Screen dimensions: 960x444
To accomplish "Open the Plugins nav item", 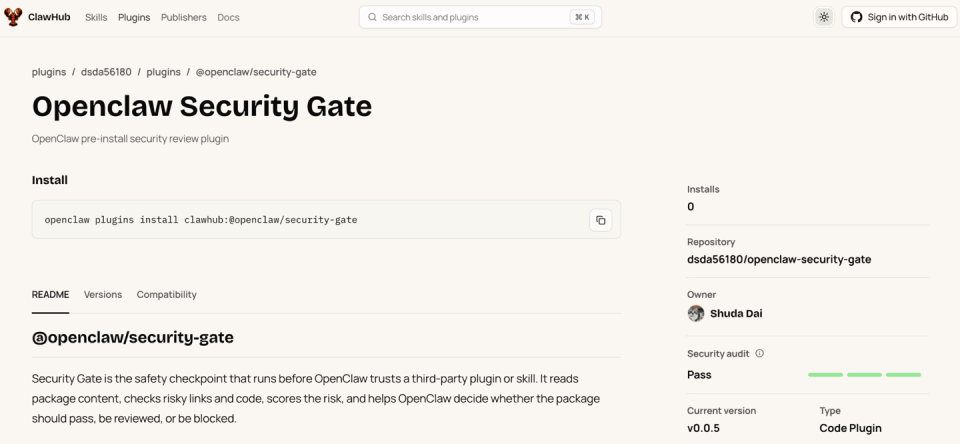I will [x=134, y=17].
